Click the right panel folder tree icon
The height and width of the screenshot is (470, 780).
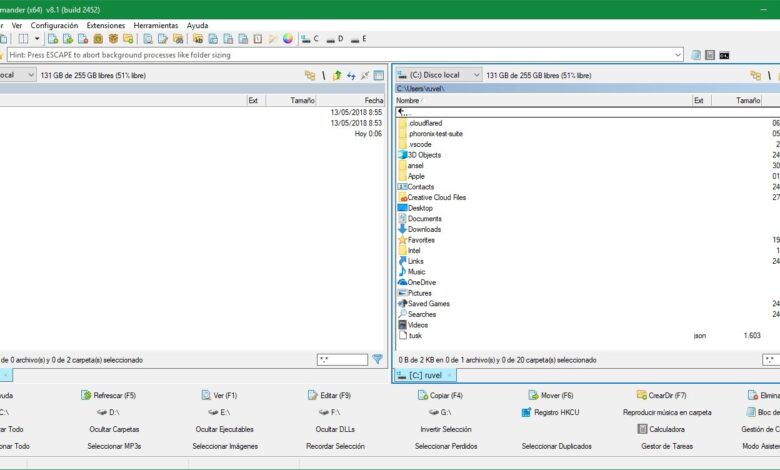(x=755, y=76)
